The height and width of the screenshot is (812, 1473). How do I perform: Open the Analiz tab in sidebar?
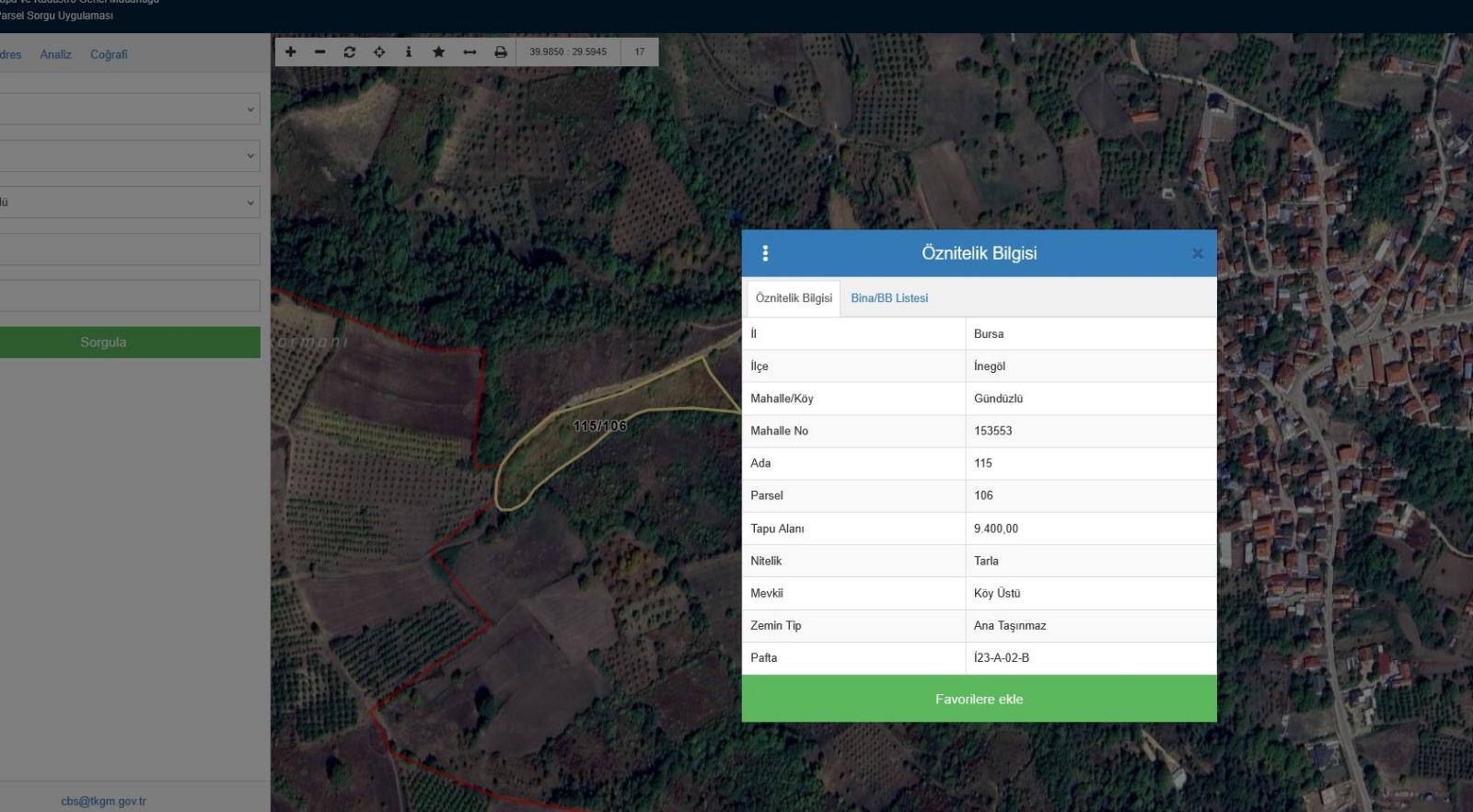coord(56,54)
